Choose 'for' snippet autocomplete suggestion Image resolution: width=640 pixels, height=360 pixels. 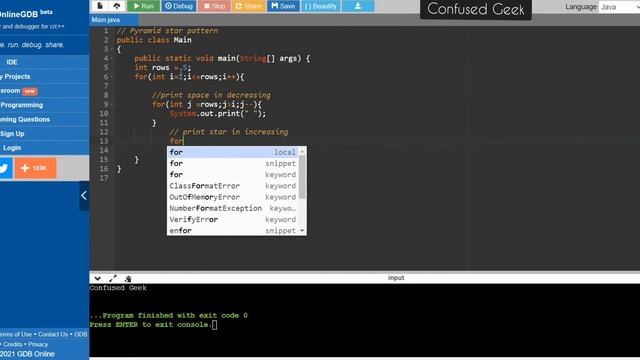[x=233, y=163]
